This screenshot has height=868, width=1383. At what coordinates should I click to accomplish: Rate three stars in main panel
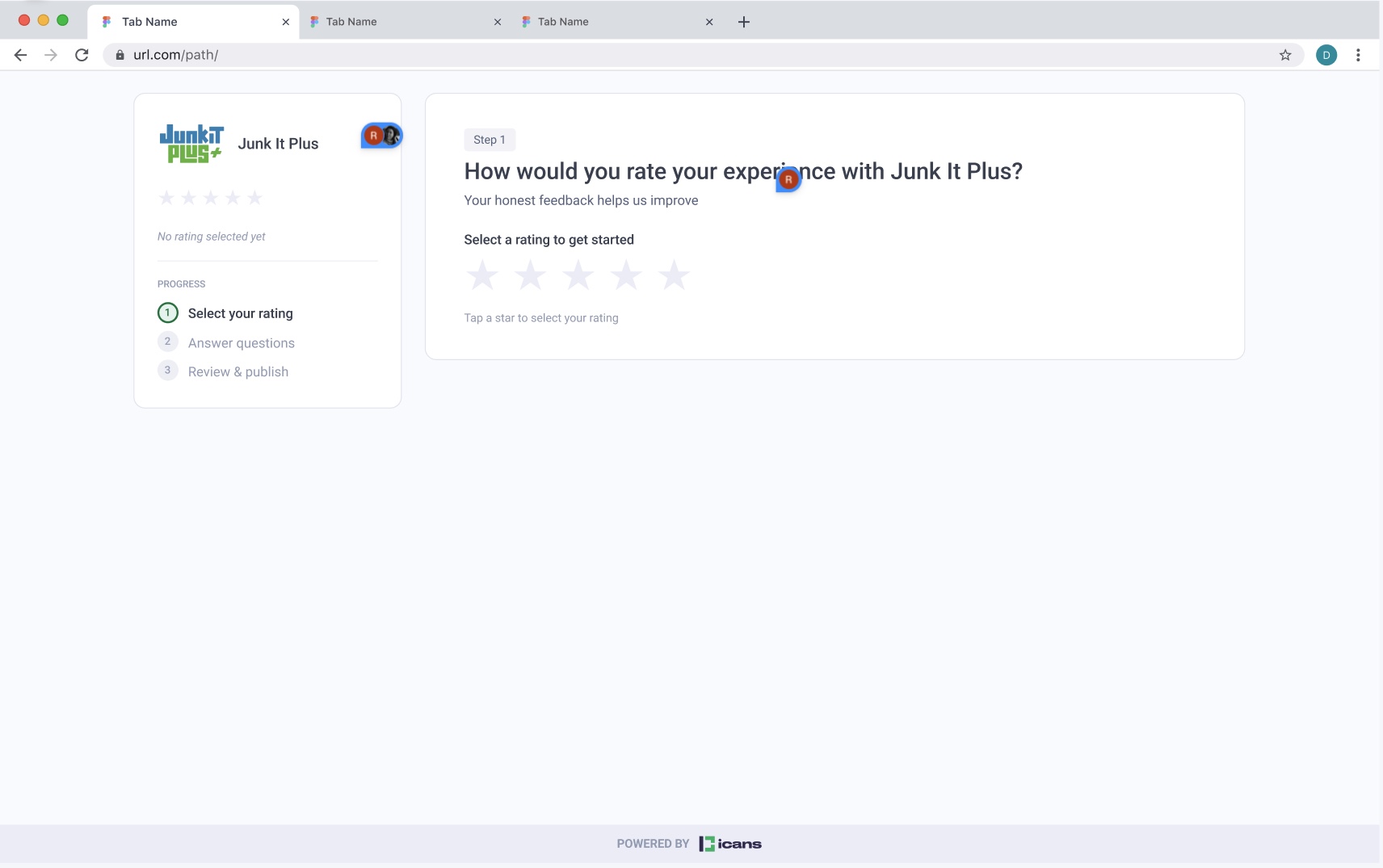(x=578, y=275)
